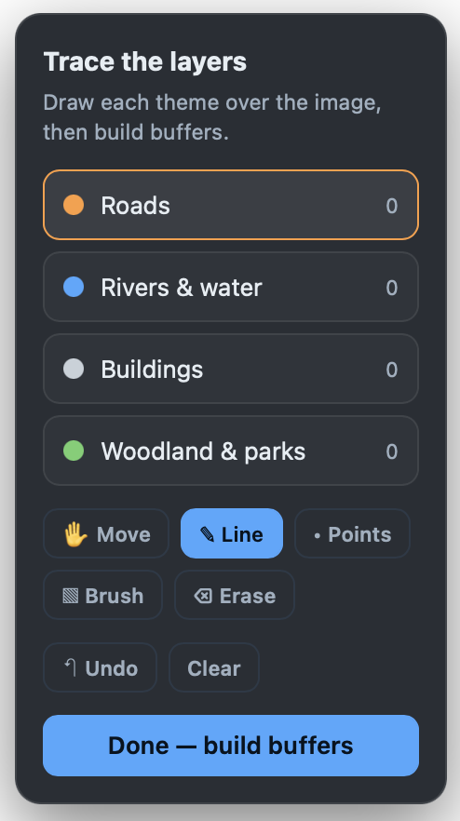Screen dimensions: 460x821
Task: Select the Buildings layer
Action: pyautogui.click(x=231, y=369)
